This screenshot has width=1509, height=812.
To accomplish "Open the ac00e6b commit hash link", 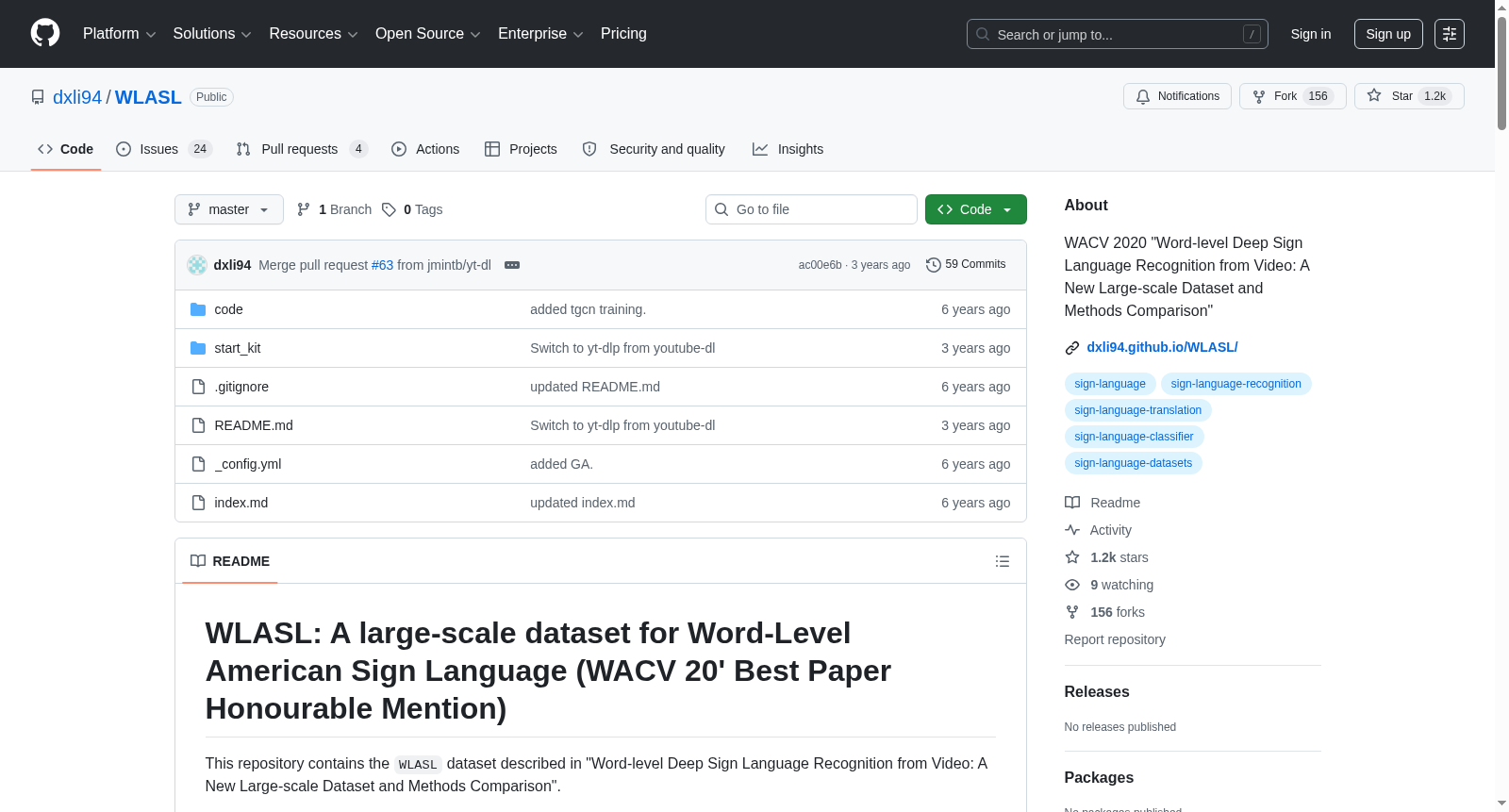I will click(821, 265).
